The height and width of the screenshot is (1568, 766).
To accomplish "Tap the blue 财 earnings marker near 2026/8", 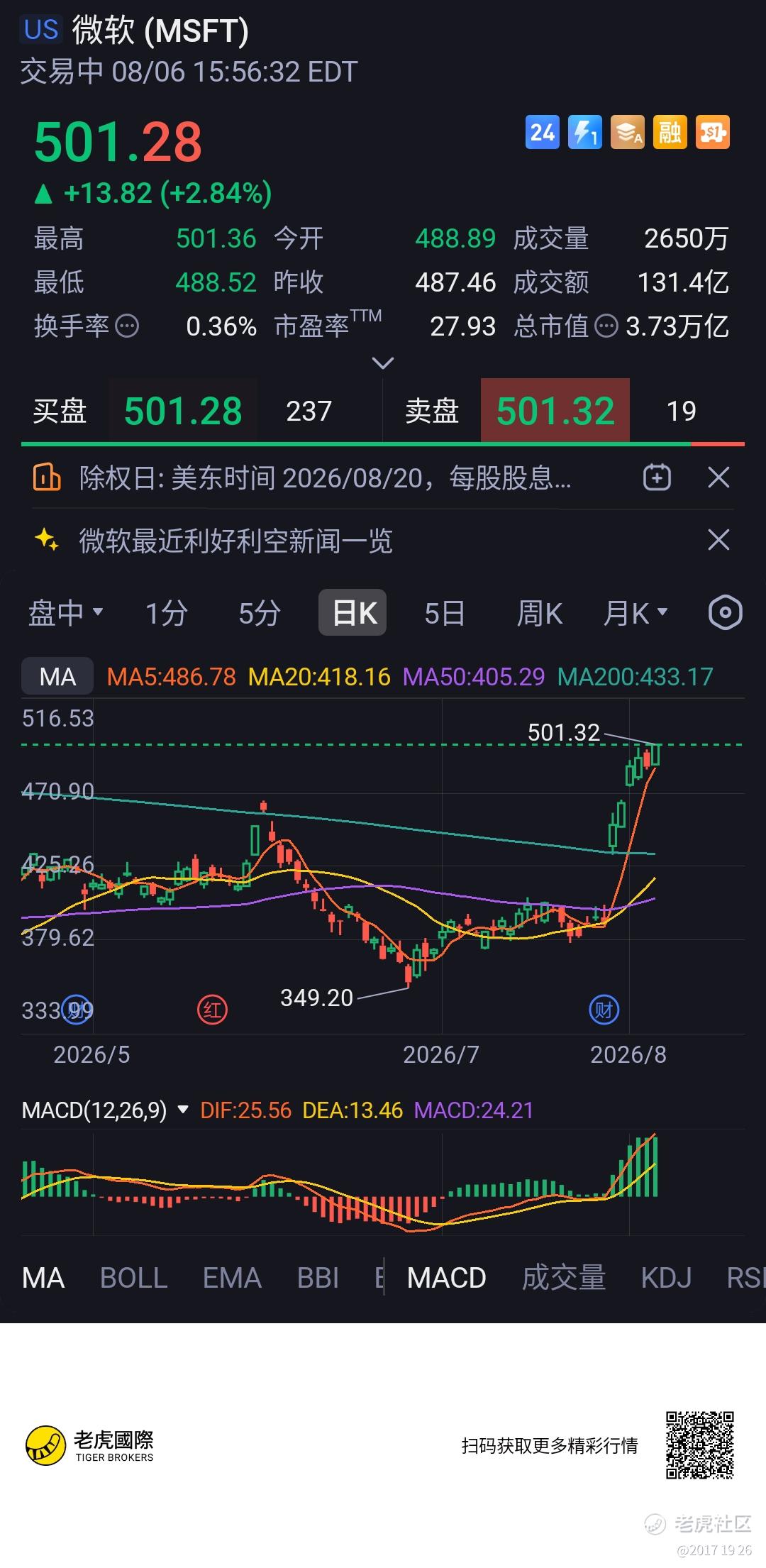I will pyautogui.click(x=604, y=1010).
